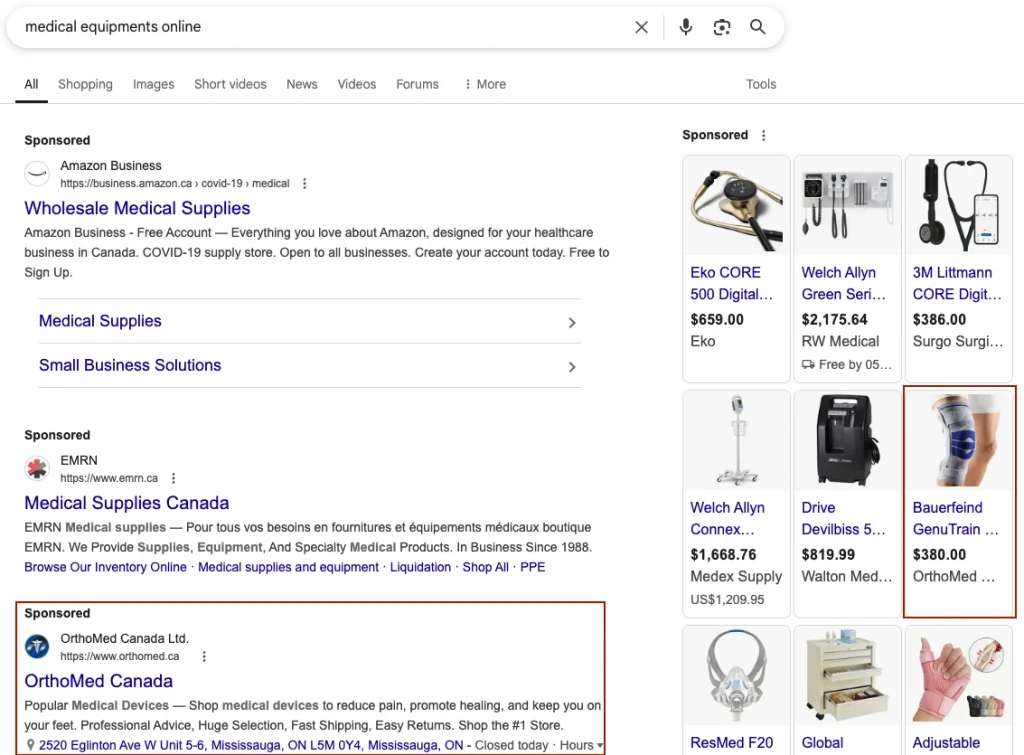Viewport: 1024px width, 755px height.
Task: Open the Welch Allyn Green Series product image
Action: click(x=848, y=206)
